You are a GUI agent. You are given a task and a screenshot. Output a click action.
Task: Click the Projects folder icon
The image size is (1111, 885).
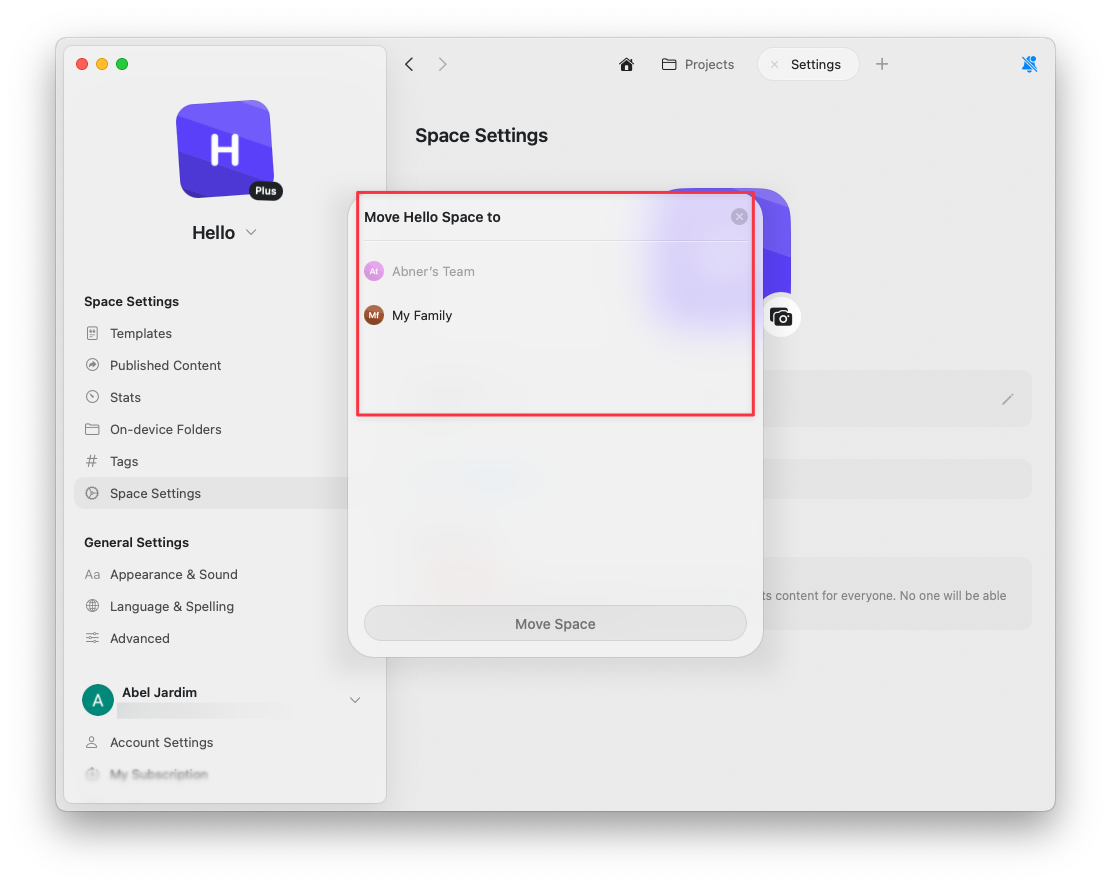click(x=669, y=64)
